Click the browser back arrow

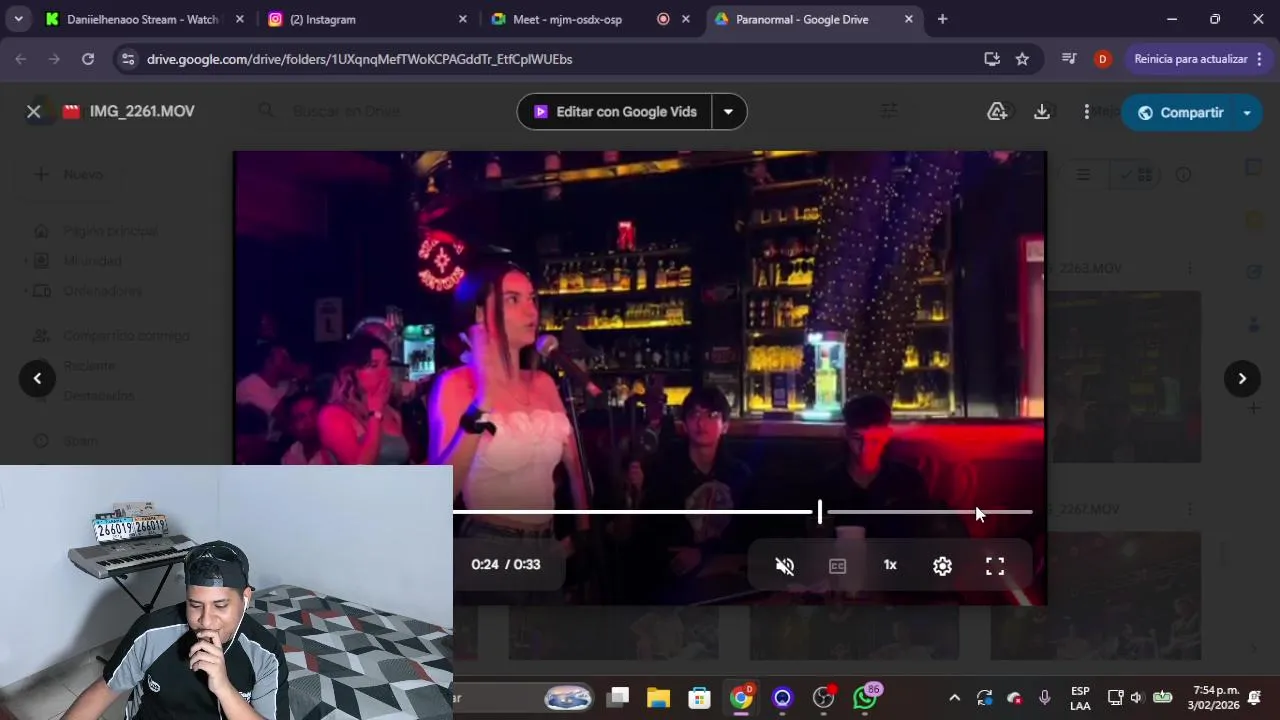pyautogui.click(x=21, y=59)
